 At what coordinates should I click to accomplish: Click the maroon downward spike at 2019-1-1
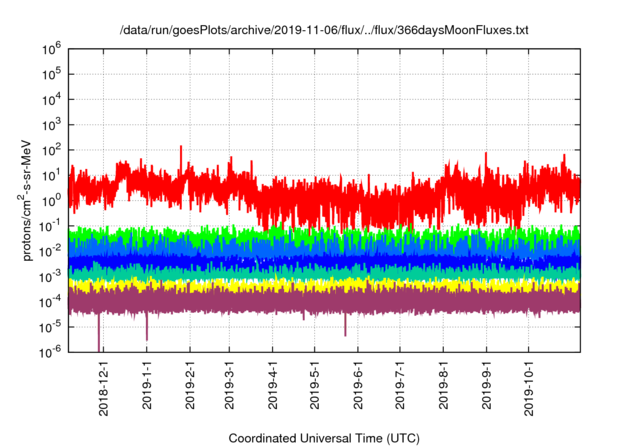point(147,327)
